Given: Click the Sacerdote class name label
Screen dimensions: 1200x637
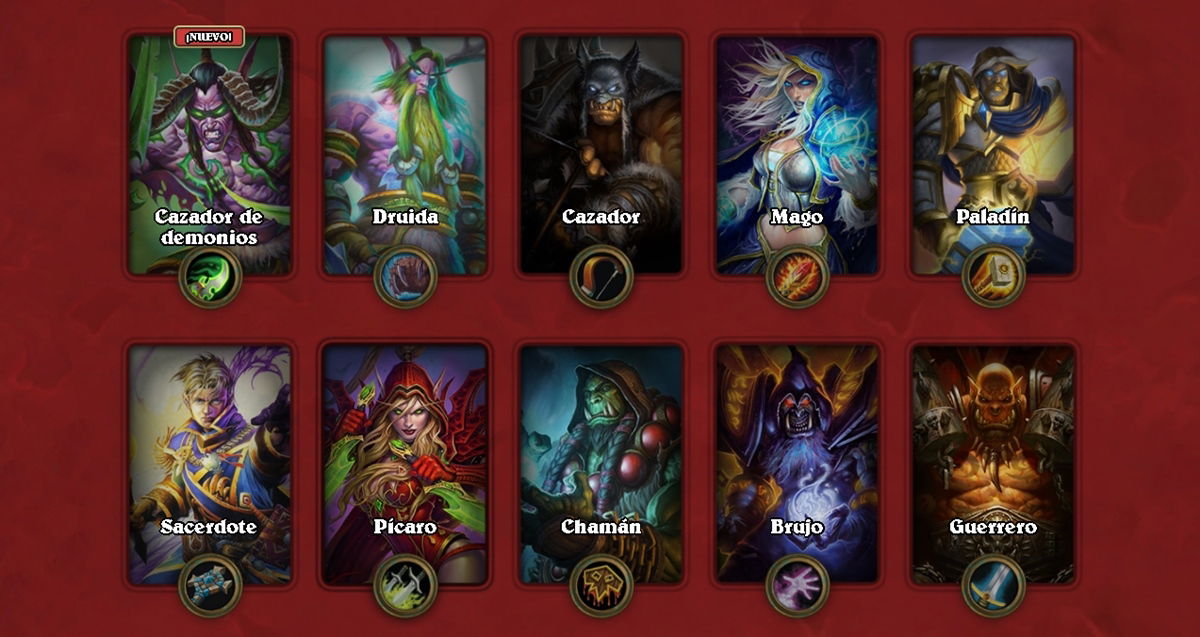Looking at the screenshot, I should tap(209, 526).
